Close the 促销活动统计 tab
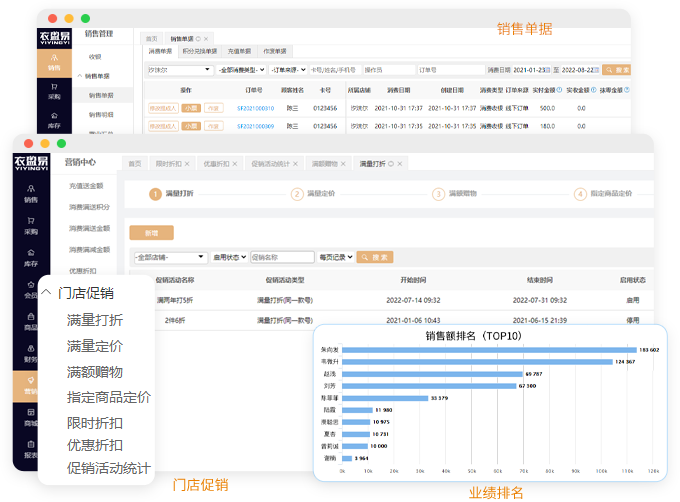This screenshot has width=680, height=502. pyautogui.click(x=295, y=164)
